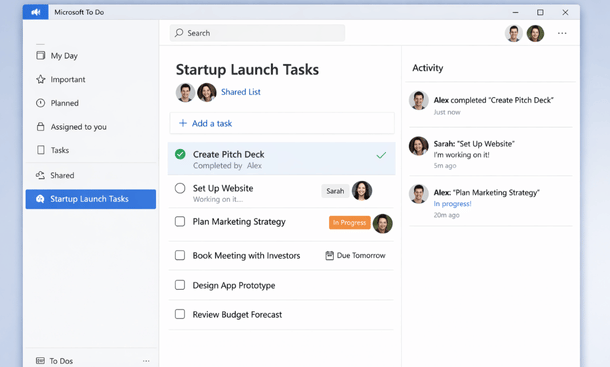Click Alex's avatar on the Marketing Strategy activity
Screen dimensions: 610x367
pyautogui.click(x=419, y=194)
